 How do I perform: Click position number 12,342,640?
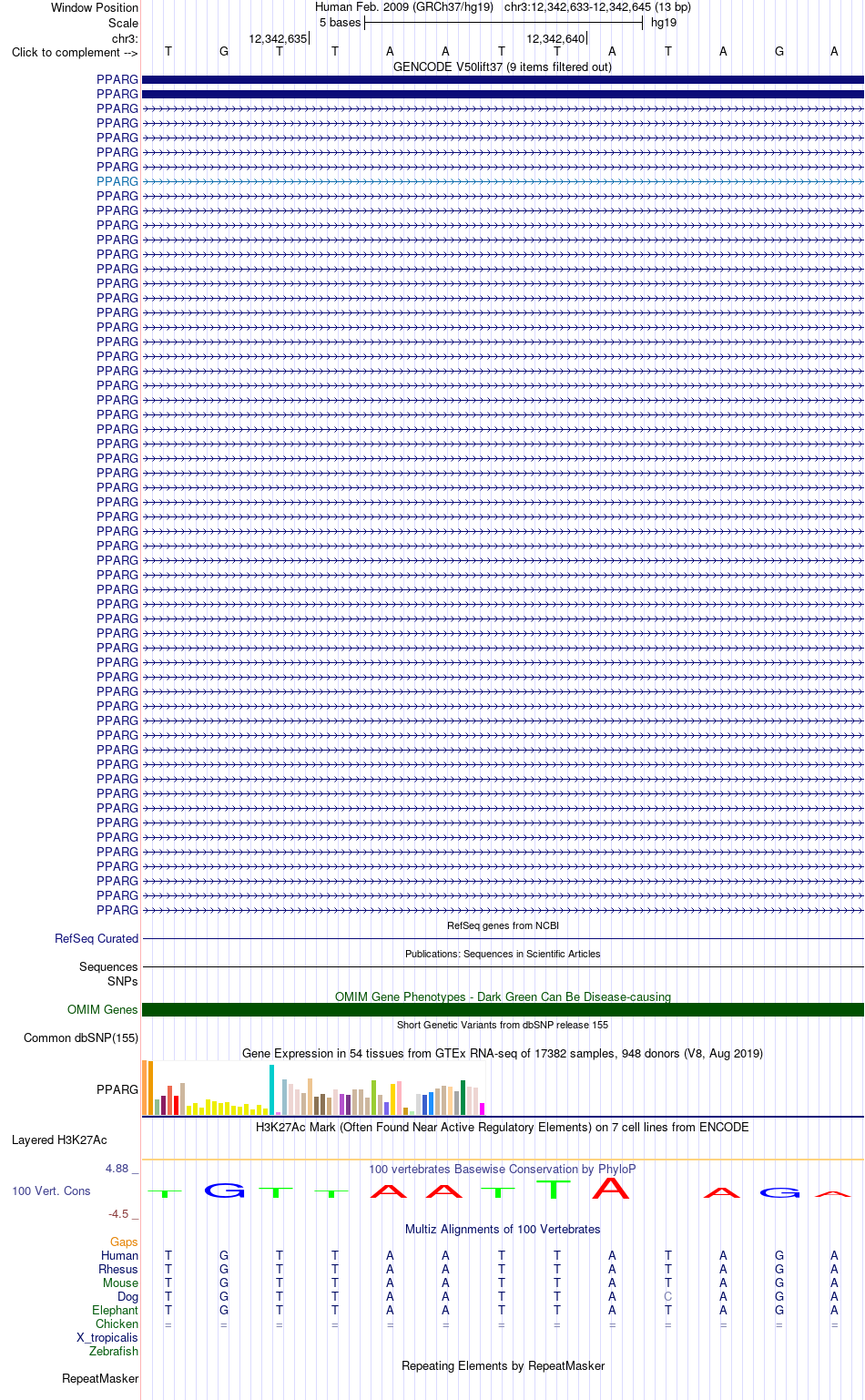(x=555, y=38)
